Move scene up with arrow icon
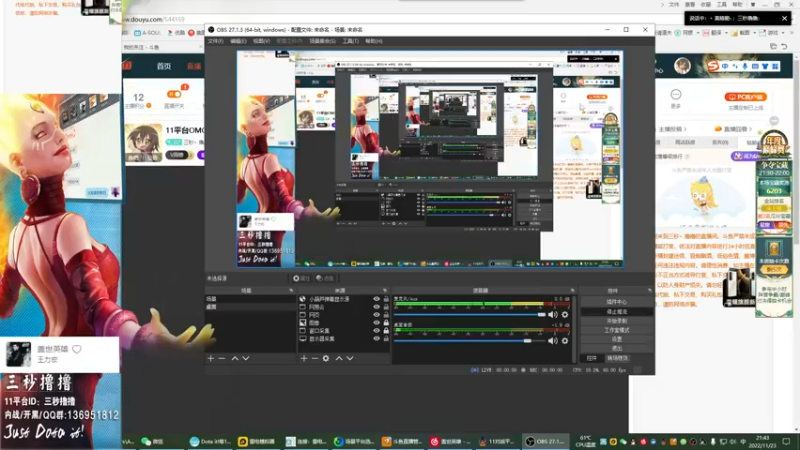Viewport: 800px width, 450px height. tap(235, 359)
